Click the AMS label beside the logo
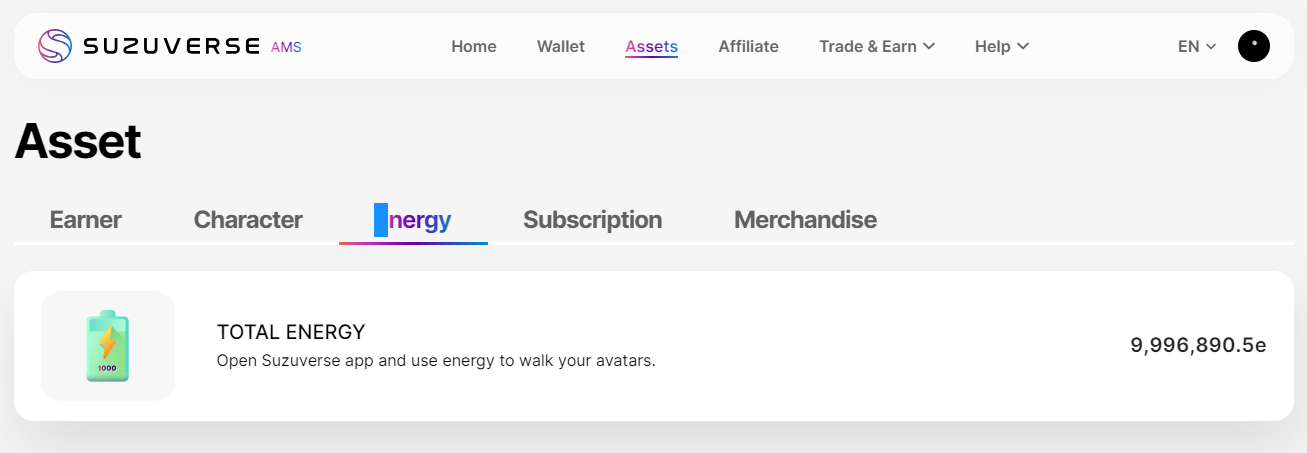Viewport: 1307px width, 453px height. click(286, 47)
